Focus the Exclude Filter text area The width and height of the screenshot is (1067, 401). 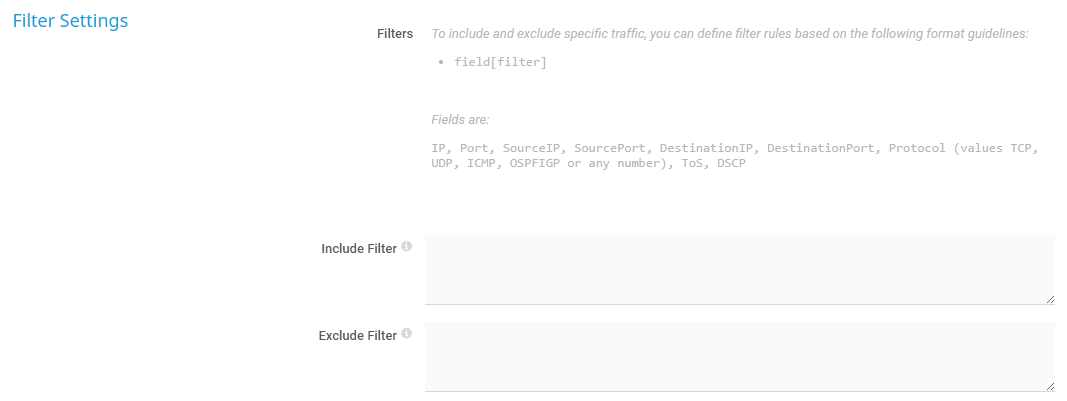coord(739,356)
